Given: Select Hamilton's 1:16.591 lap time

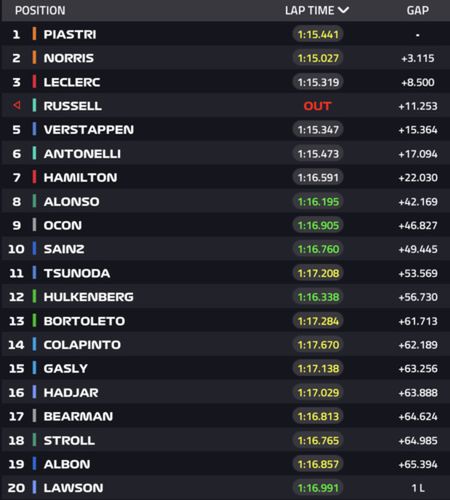Looking at the screenshot, I should [x=318, y=177].
